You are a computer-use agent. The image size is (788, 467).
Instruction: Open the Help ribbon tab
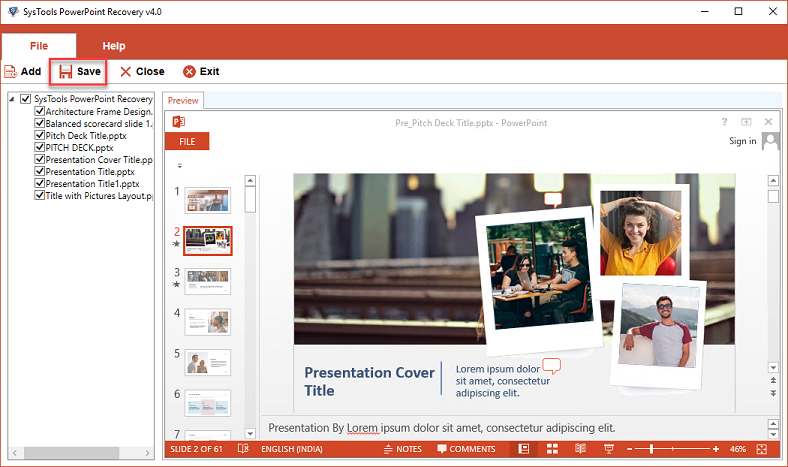114,46
